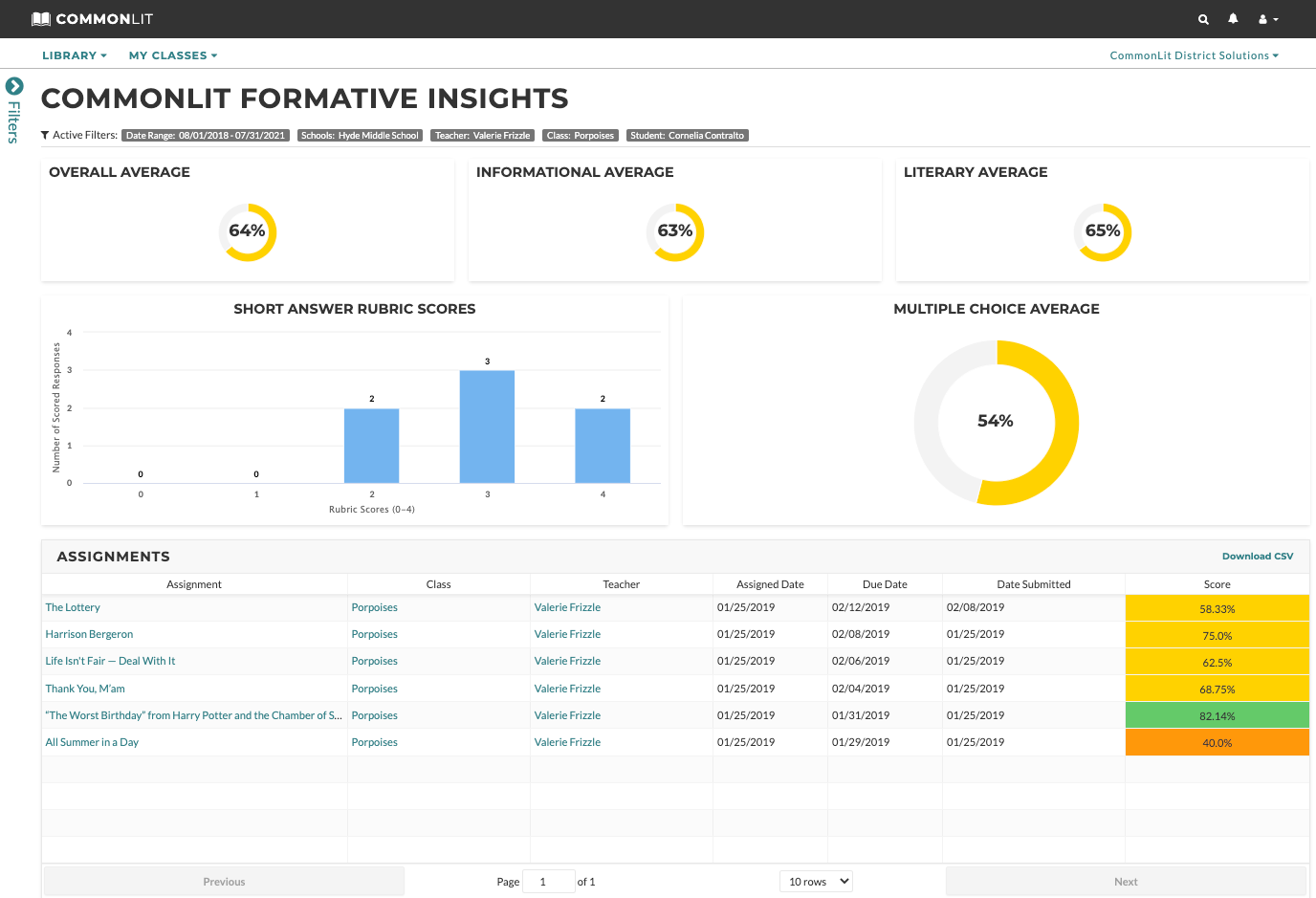This screenshot has width=1316, height=898.
Task: Select rows-per-page dropdown showing 10 rows
Action: 816,882
